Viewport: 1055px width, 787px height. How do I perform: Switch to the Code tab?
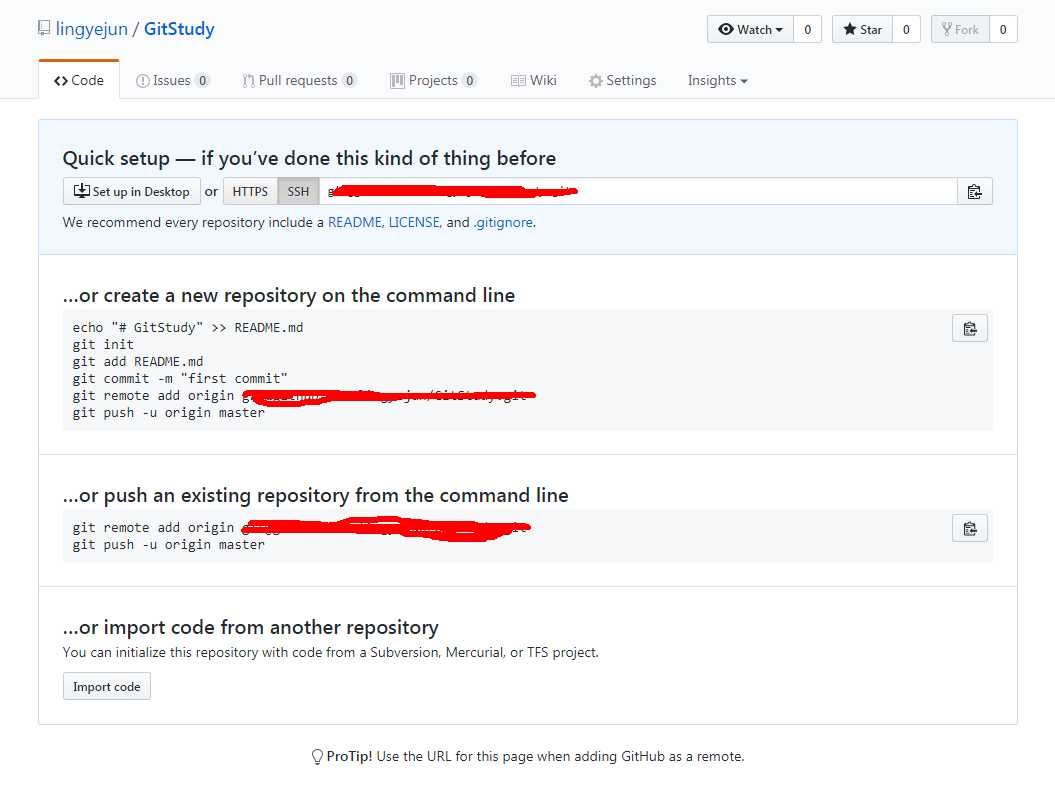[79, 81]
